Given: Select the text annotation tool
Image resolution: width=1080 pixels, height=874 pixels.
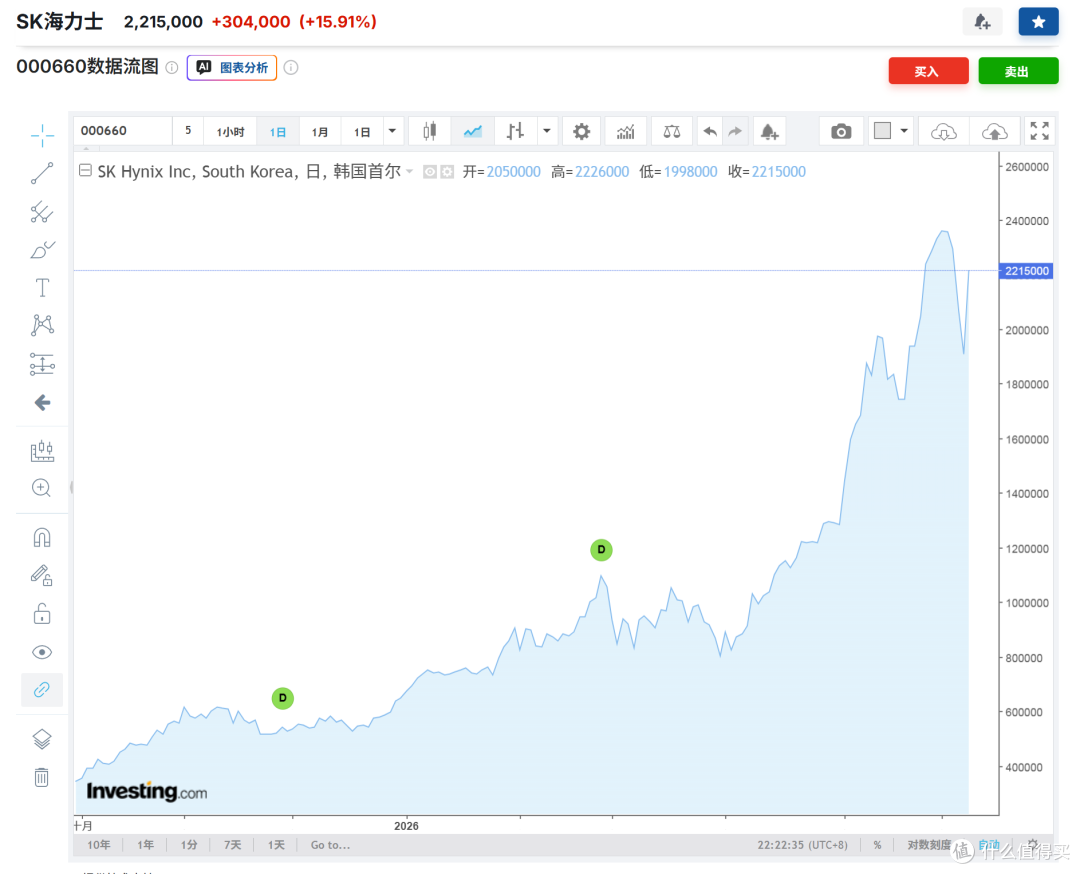Looking at the screenshot, I should coord(42,288).
